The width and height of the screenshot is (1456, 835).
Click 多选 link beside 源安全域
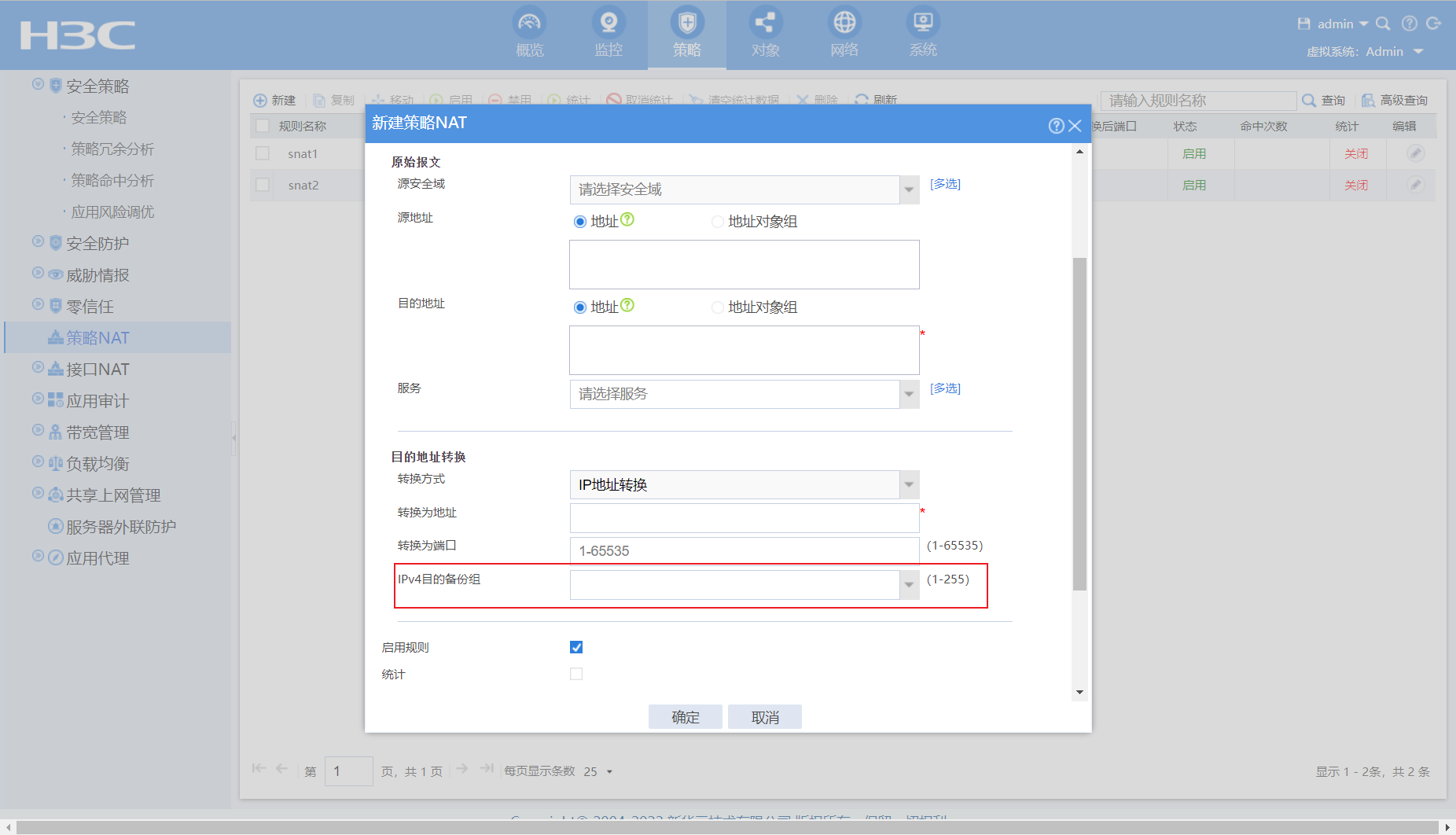pyautogui.click(x=945, y=184)
